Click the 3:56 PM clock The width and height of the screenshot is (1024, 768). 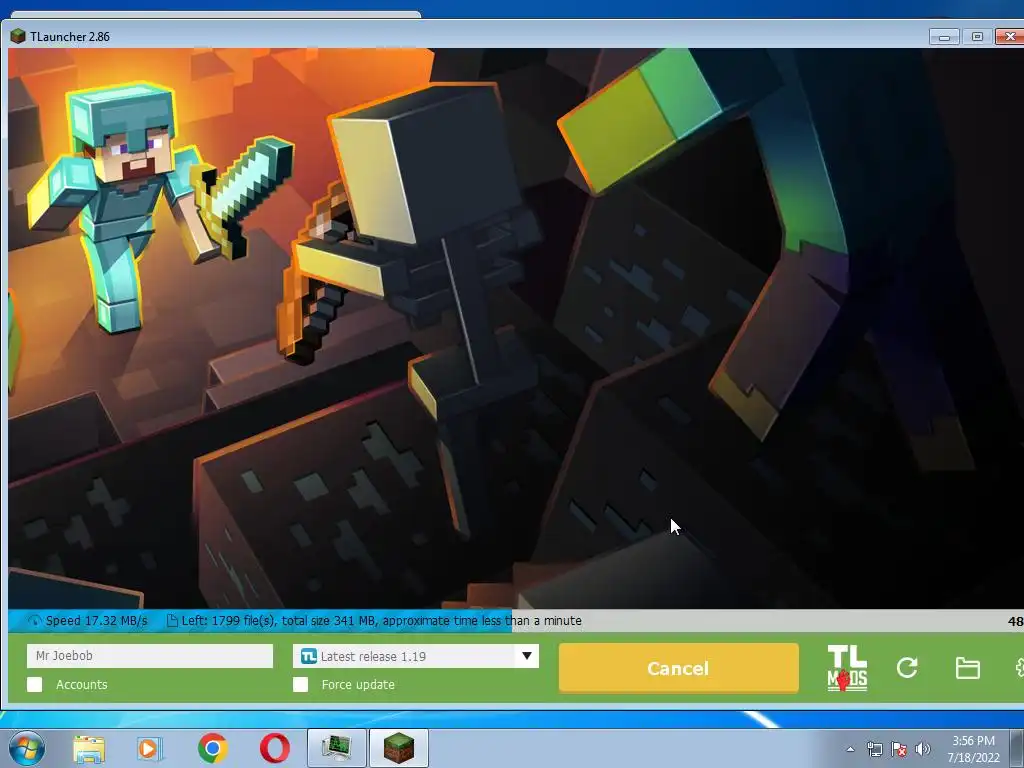point(973,741)
